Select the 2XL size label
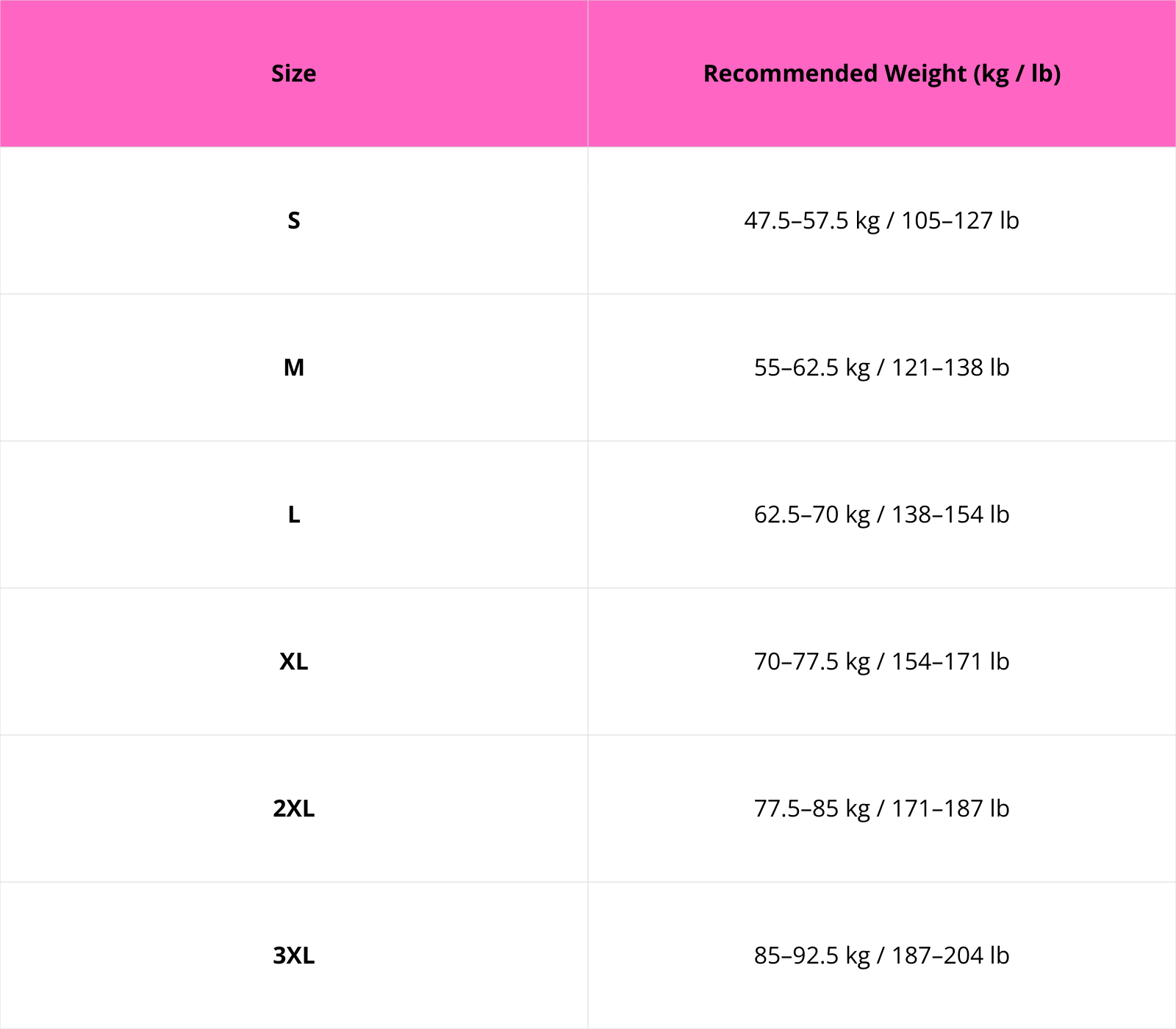This screenshot has height=1029, width=1176. [x=293, y=808]
